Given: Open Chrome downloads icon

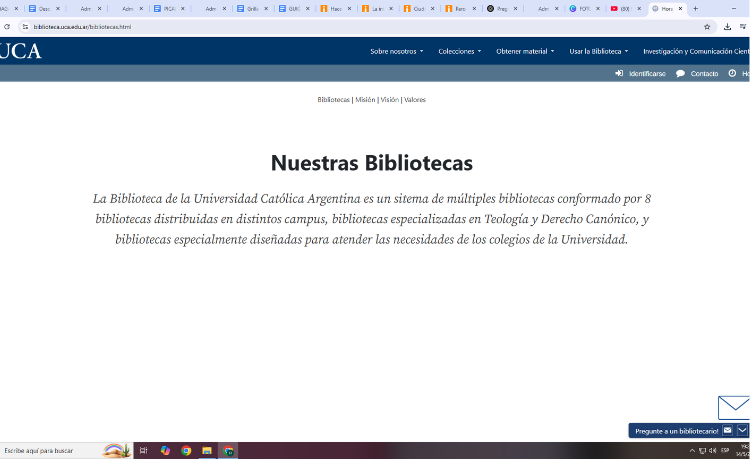Looking at the screenshot, I should pos(727,27).
